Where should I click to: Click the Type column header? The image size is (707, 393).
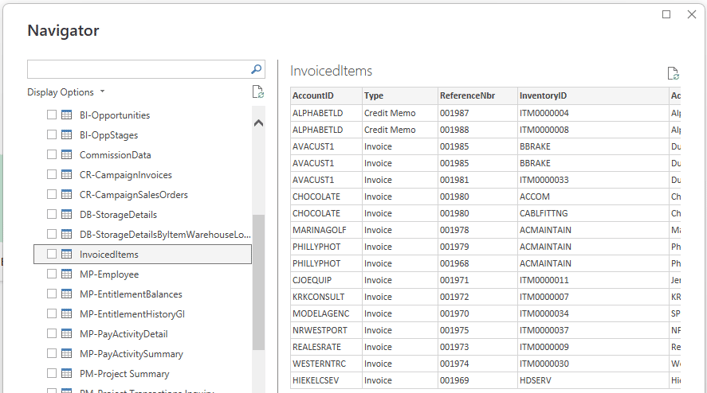[x=400, y=96]
